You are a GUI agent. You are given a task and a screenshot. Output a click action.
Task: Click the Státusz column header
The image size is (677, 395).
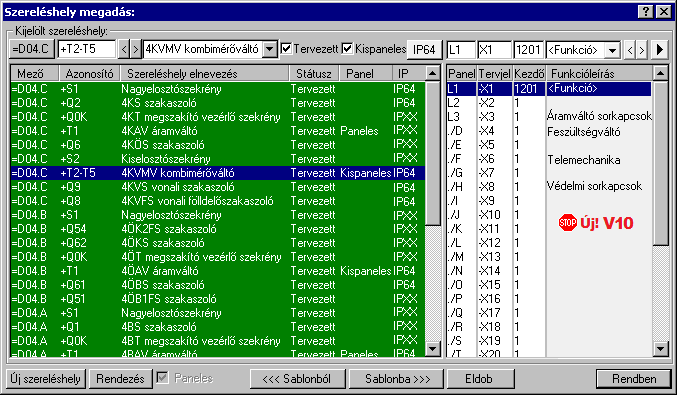tap(314, 73)
